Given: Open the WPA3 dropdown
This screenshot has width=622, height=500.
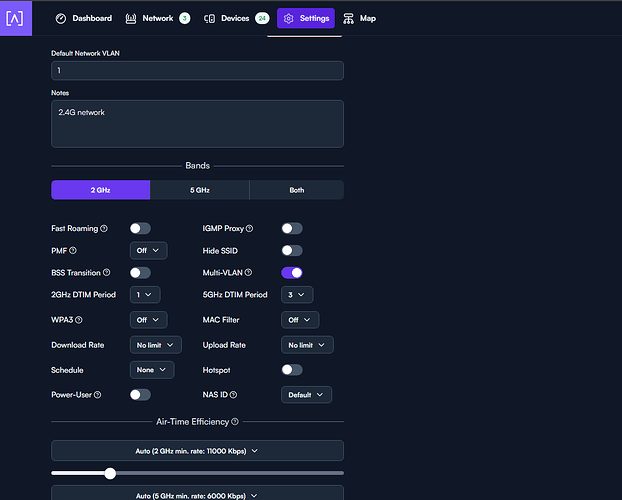Looking at the screenshot, I should [x=148, y=319].
